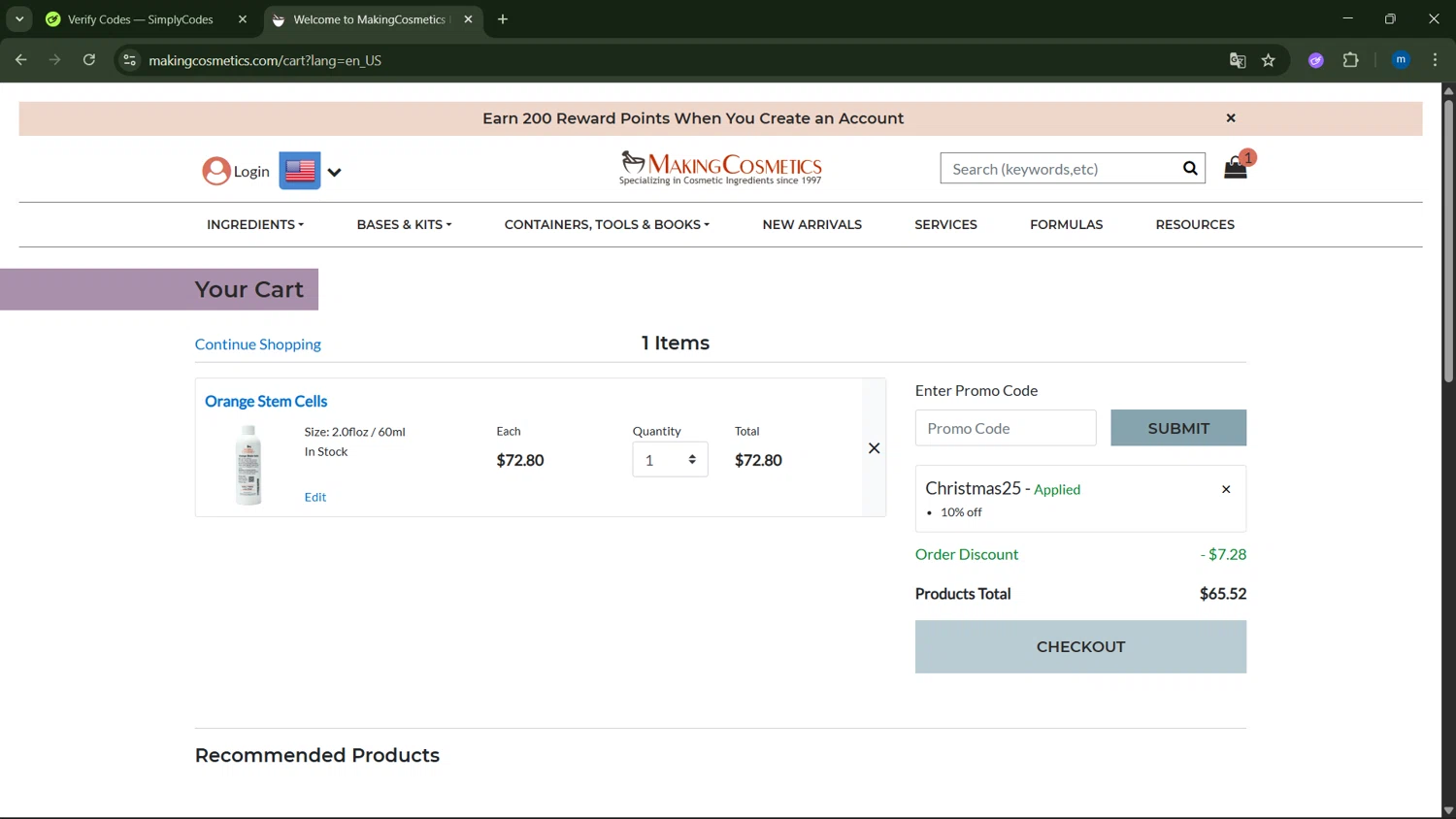The height and width of the screenshot is (819, 1456).
Task: Expand the Ingredients menu
Action: coord(255,224)
